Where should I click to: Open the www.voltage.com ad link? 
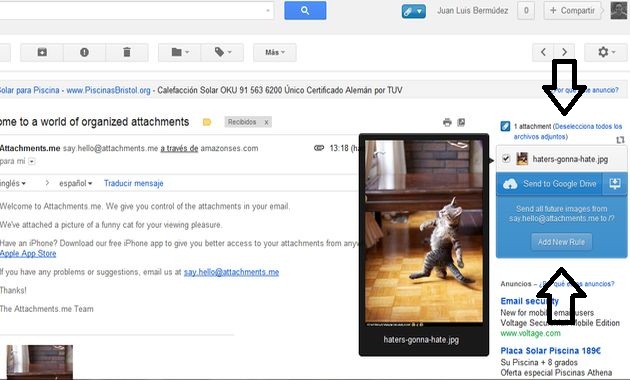[x=530, y=333]
